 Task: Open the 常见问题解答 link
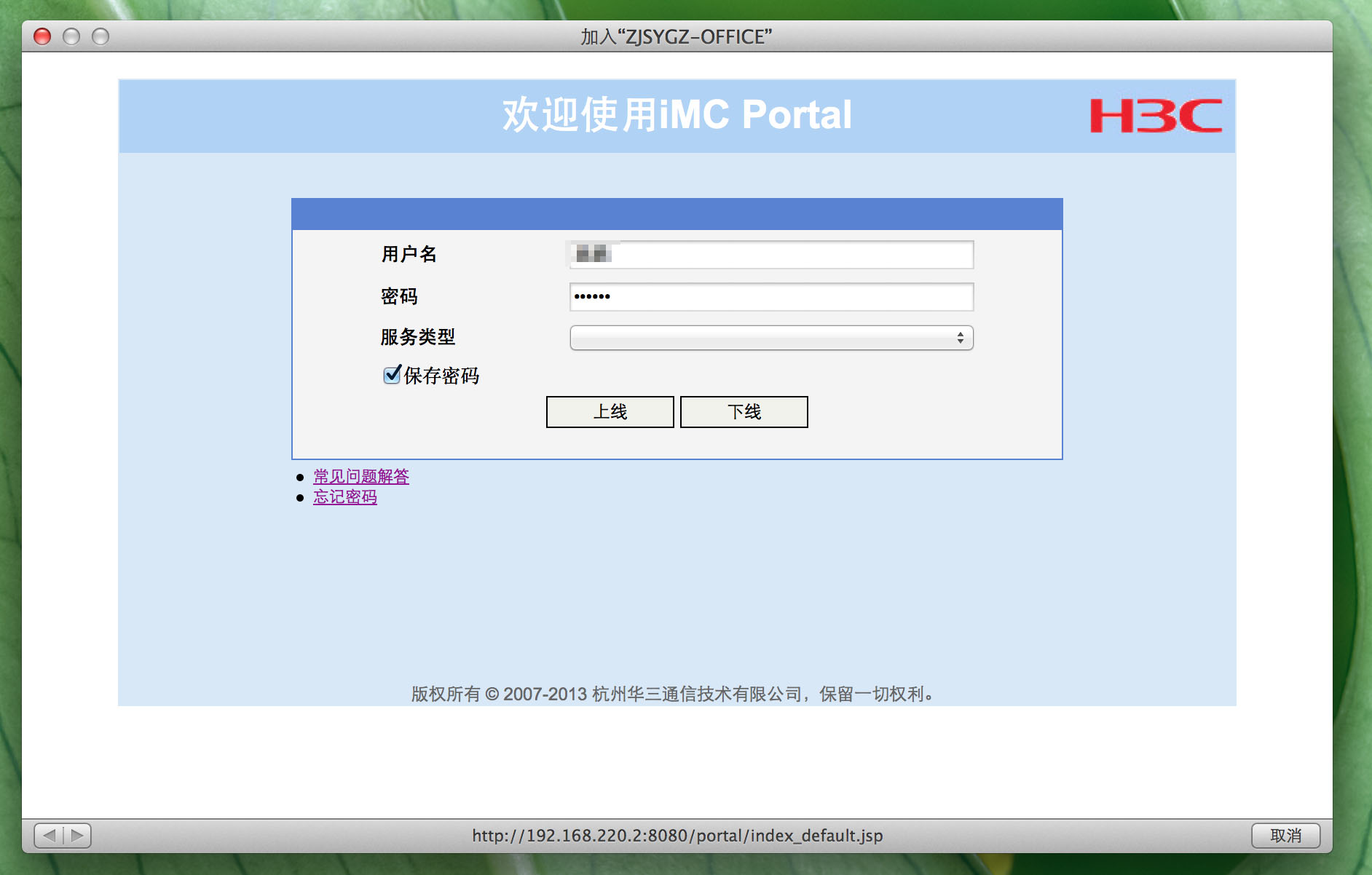361,477
